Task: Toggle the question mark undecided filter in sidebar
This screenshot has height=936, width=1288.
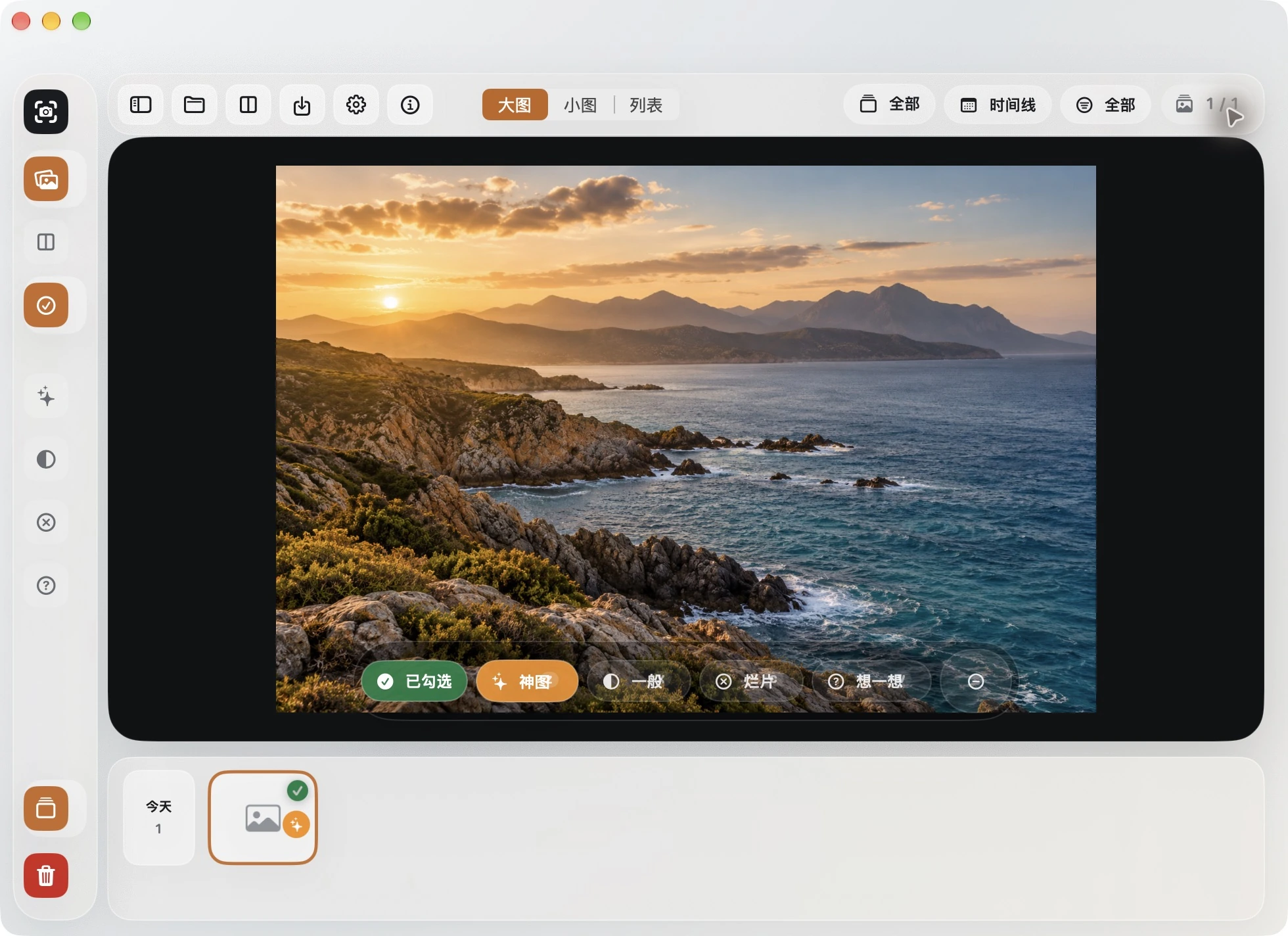Action: 46,586
